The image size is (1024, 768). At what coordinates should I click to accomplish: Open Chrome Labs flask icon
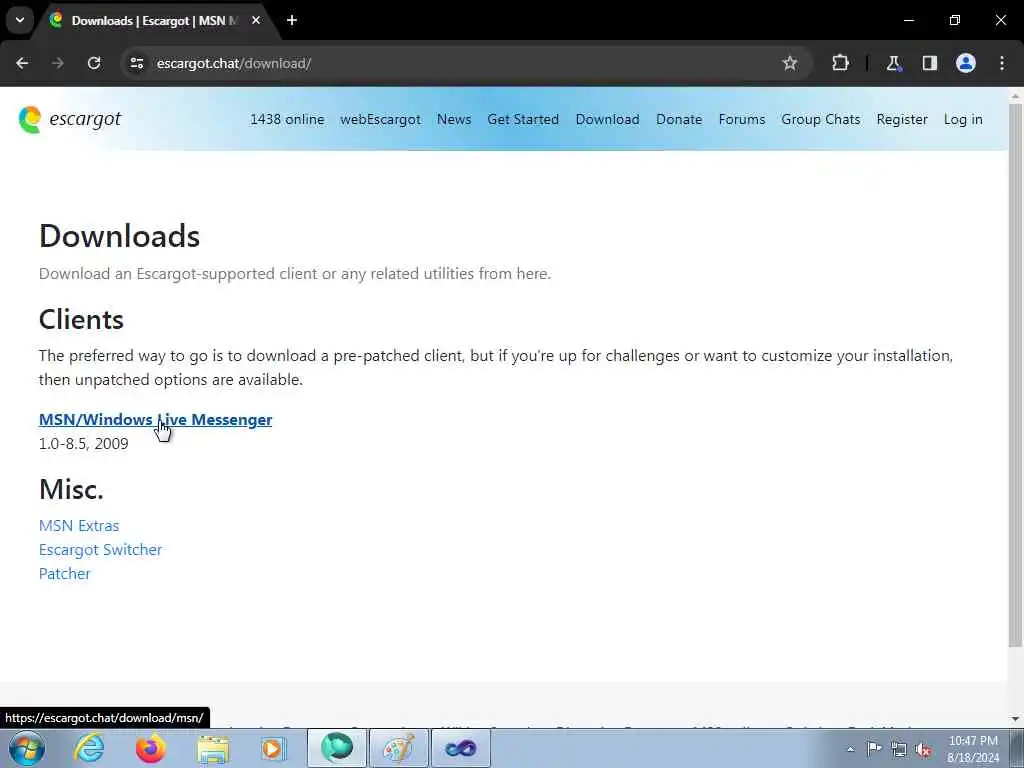(893, 63)
